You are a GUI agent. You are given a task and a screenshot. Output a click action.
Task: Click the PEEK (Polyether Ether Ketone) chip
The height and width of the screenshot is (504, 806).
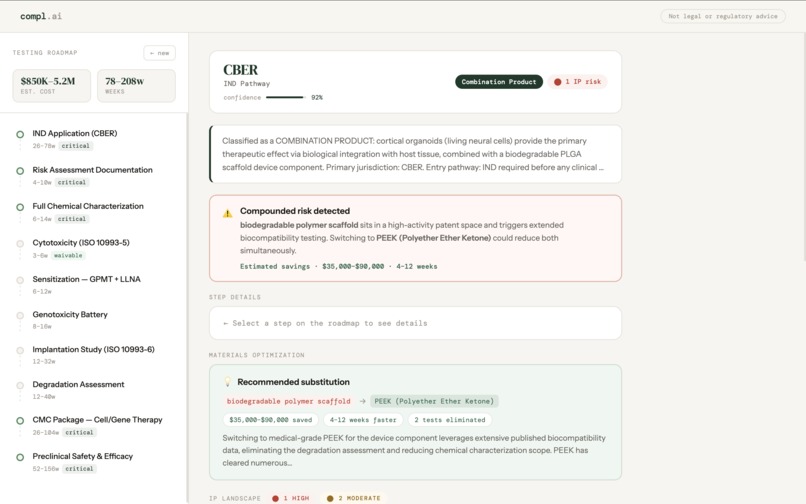tap(434, 401)
